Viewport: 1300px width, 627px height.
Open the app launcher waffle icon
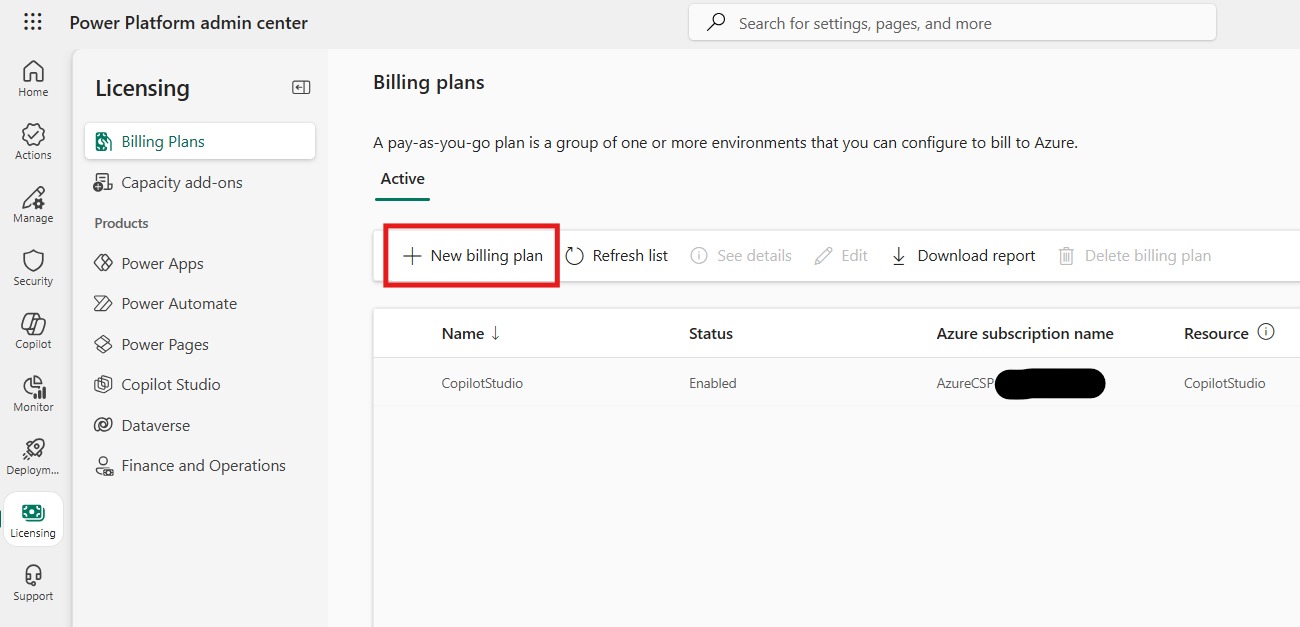32,22
